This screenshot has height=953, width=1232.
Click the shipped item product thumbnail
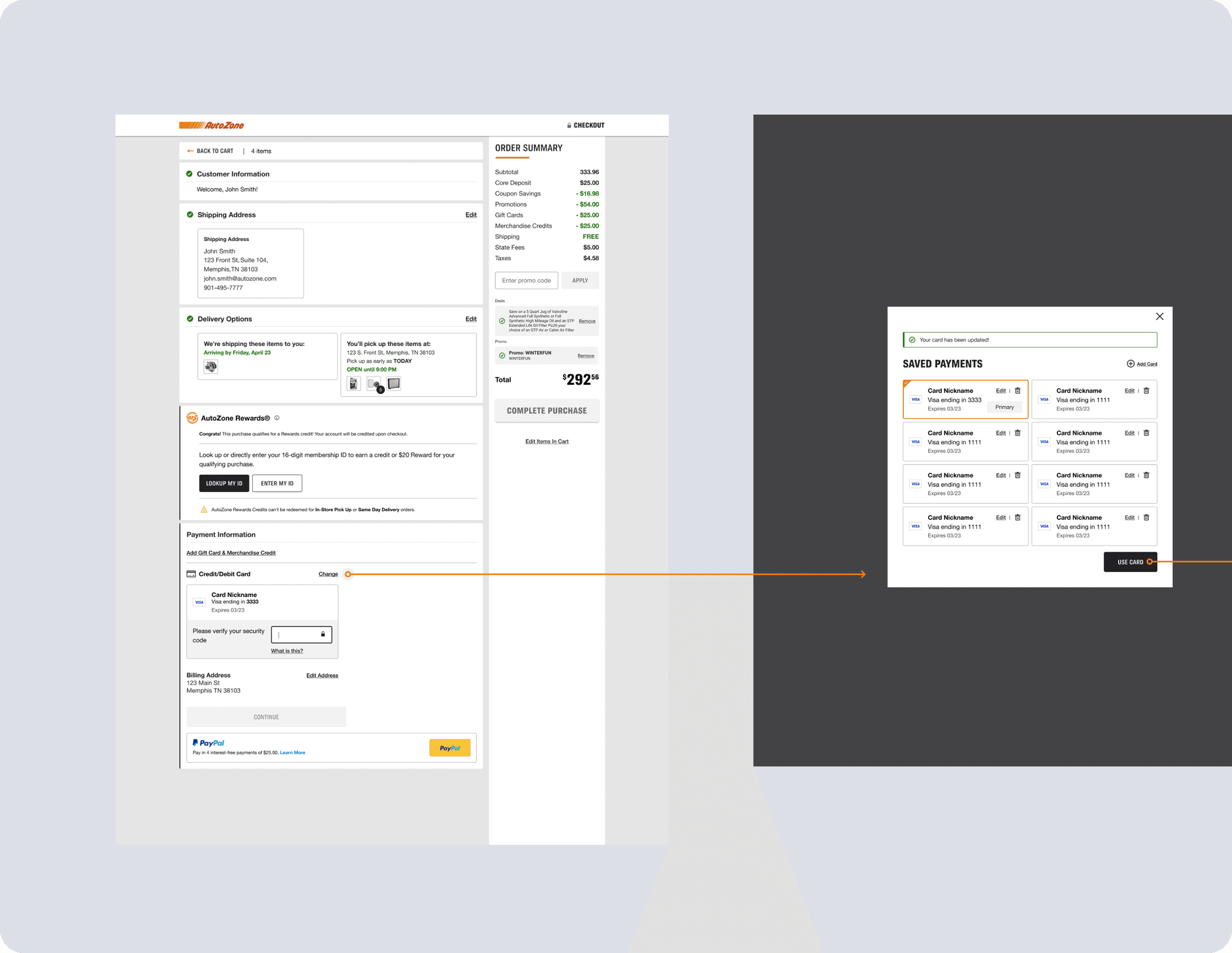211,367
